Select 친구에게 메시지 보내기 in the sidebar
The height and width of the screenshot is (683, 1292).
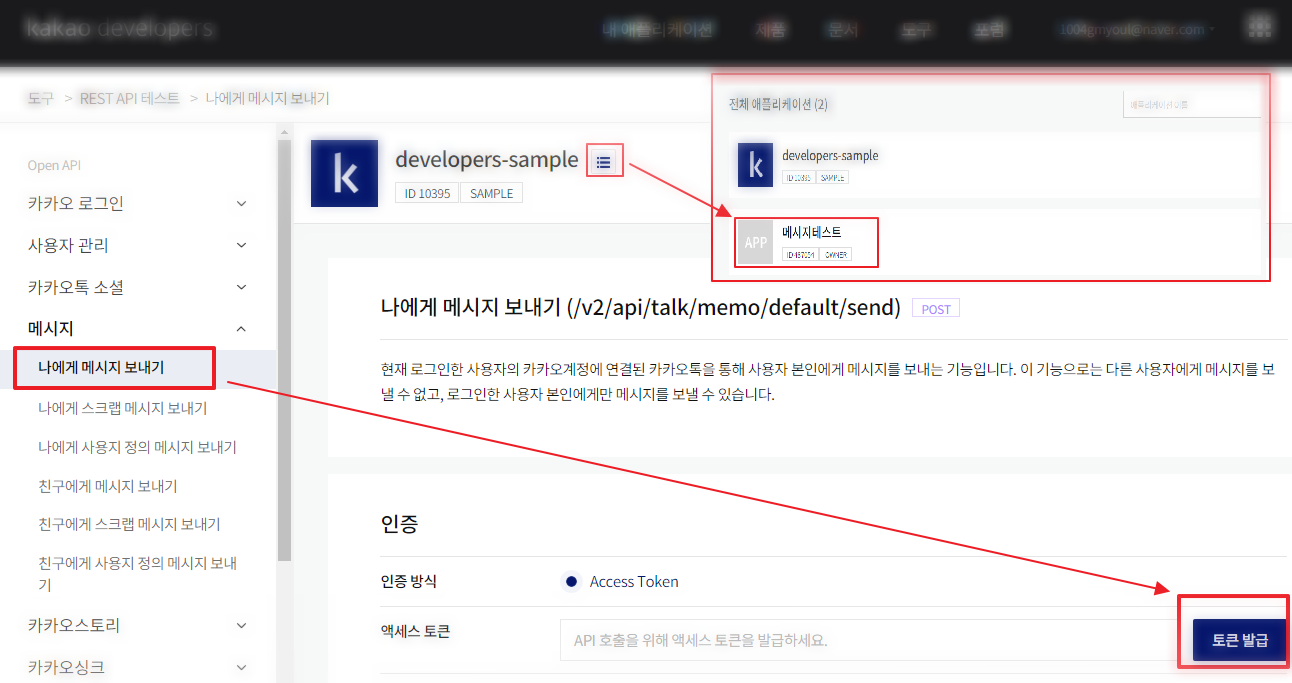(107, 486)
